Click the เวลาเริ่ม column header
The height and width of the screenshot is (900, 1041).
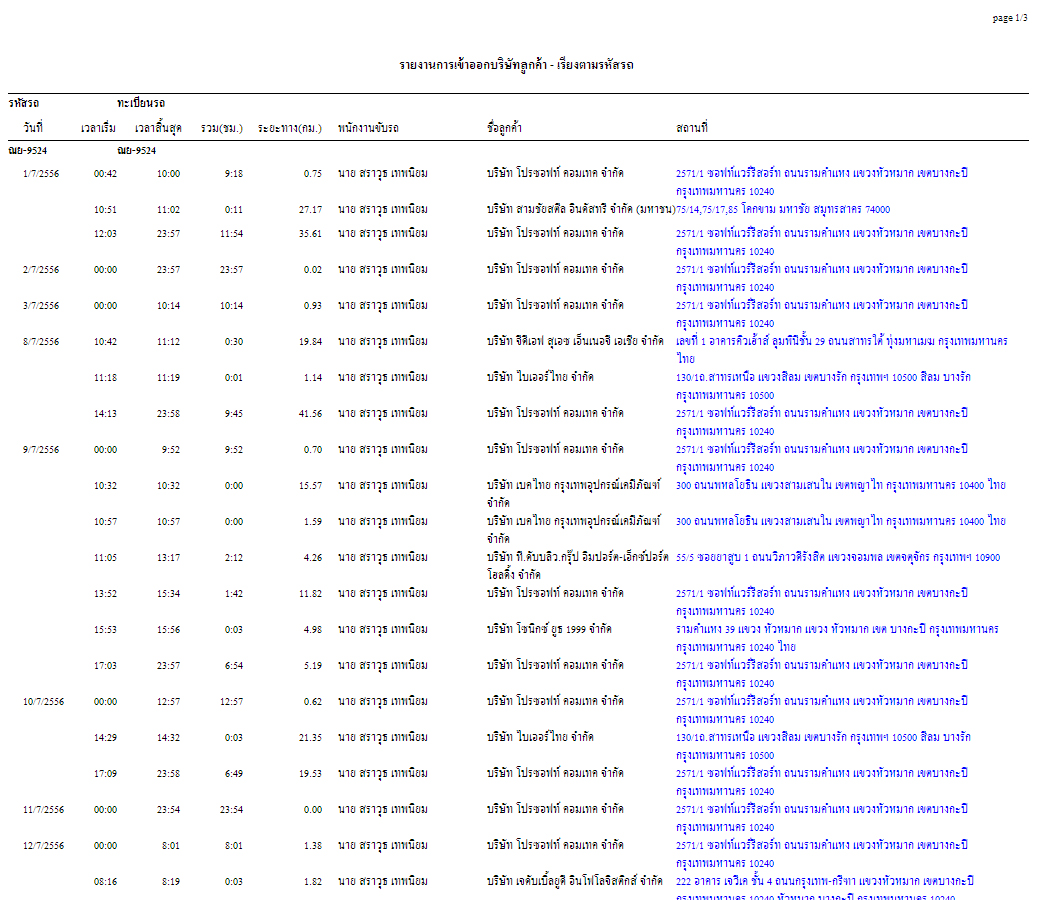click(x=98, y=127)
